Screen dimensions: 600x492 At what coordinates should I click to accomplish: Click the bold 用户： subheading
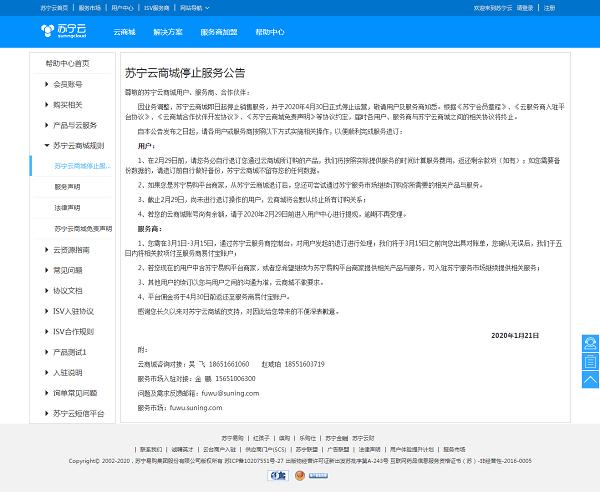click(146, 146)
